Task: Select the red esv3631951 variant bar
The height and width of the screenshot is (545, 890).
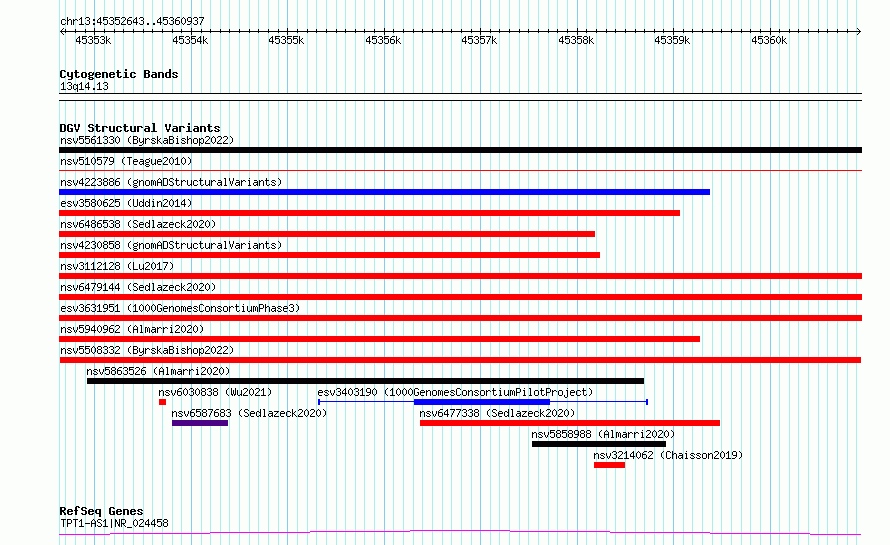Action: click(x=460, y=318)
